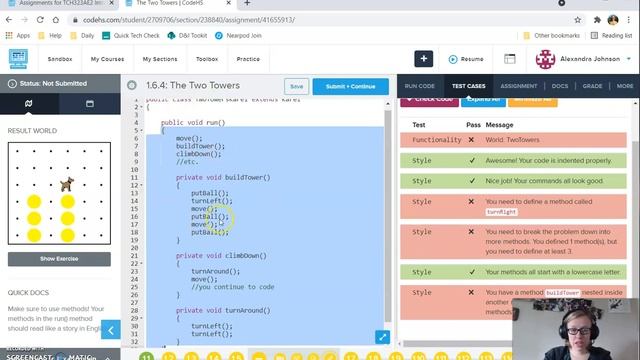Screen dimensions: 640x360
Task: Collapse the climbDown fold arrow at line 22
Action: pos(141,263)
